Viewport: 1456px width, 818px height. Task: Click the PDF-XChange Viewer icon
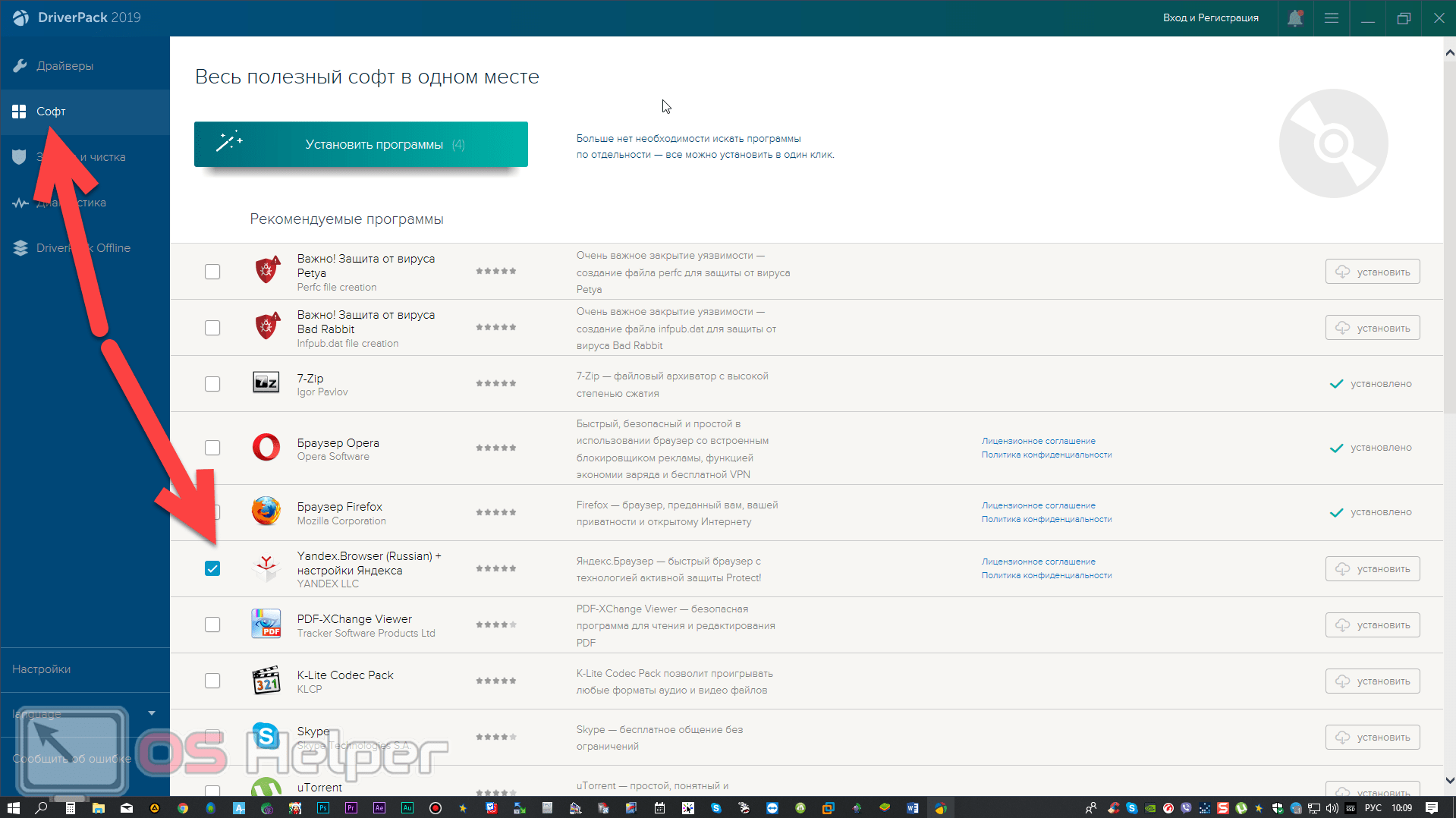[266, 624]
